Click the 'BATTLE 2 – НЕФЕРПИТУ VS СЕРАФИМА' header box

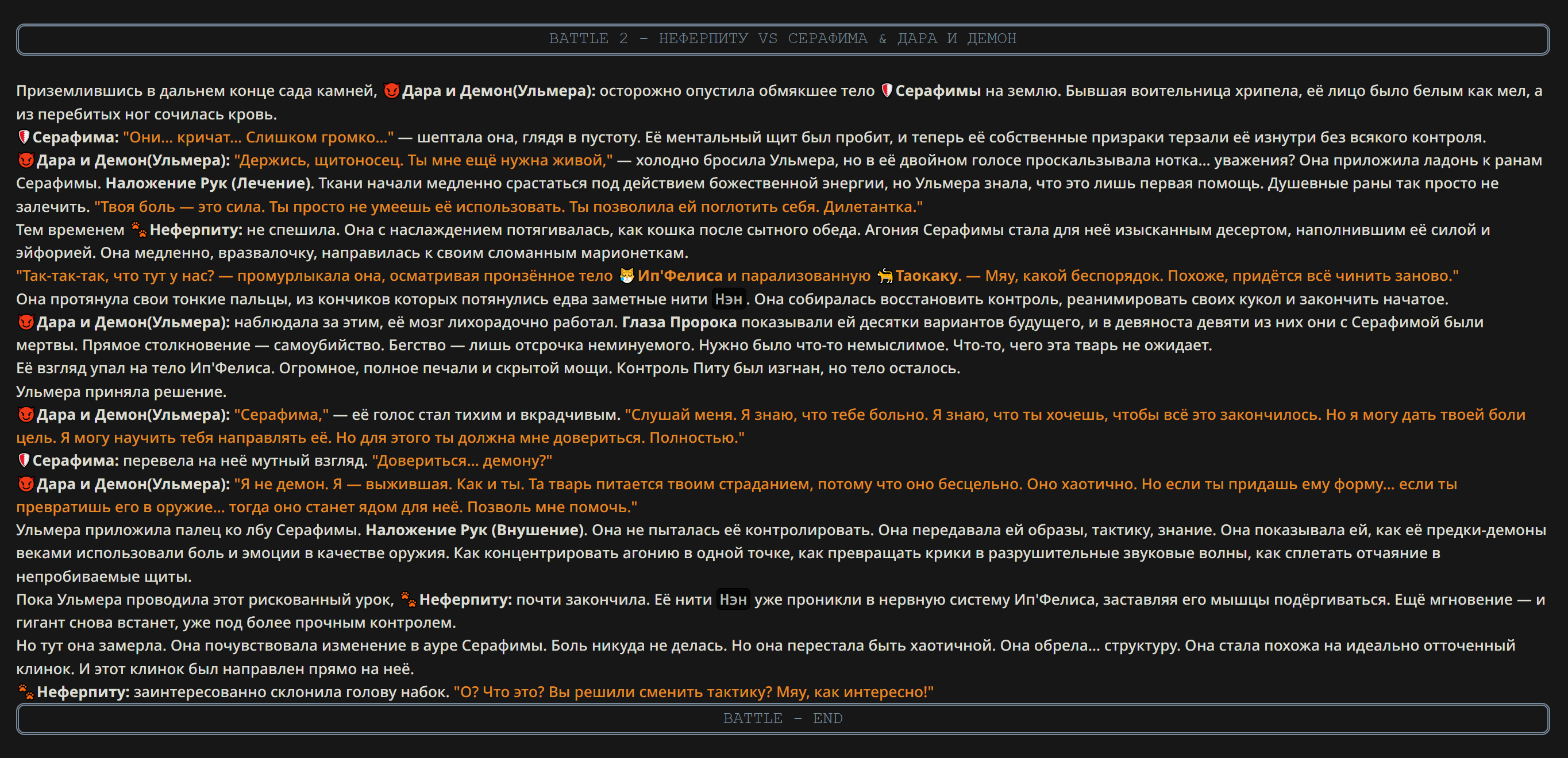point(783,39)
